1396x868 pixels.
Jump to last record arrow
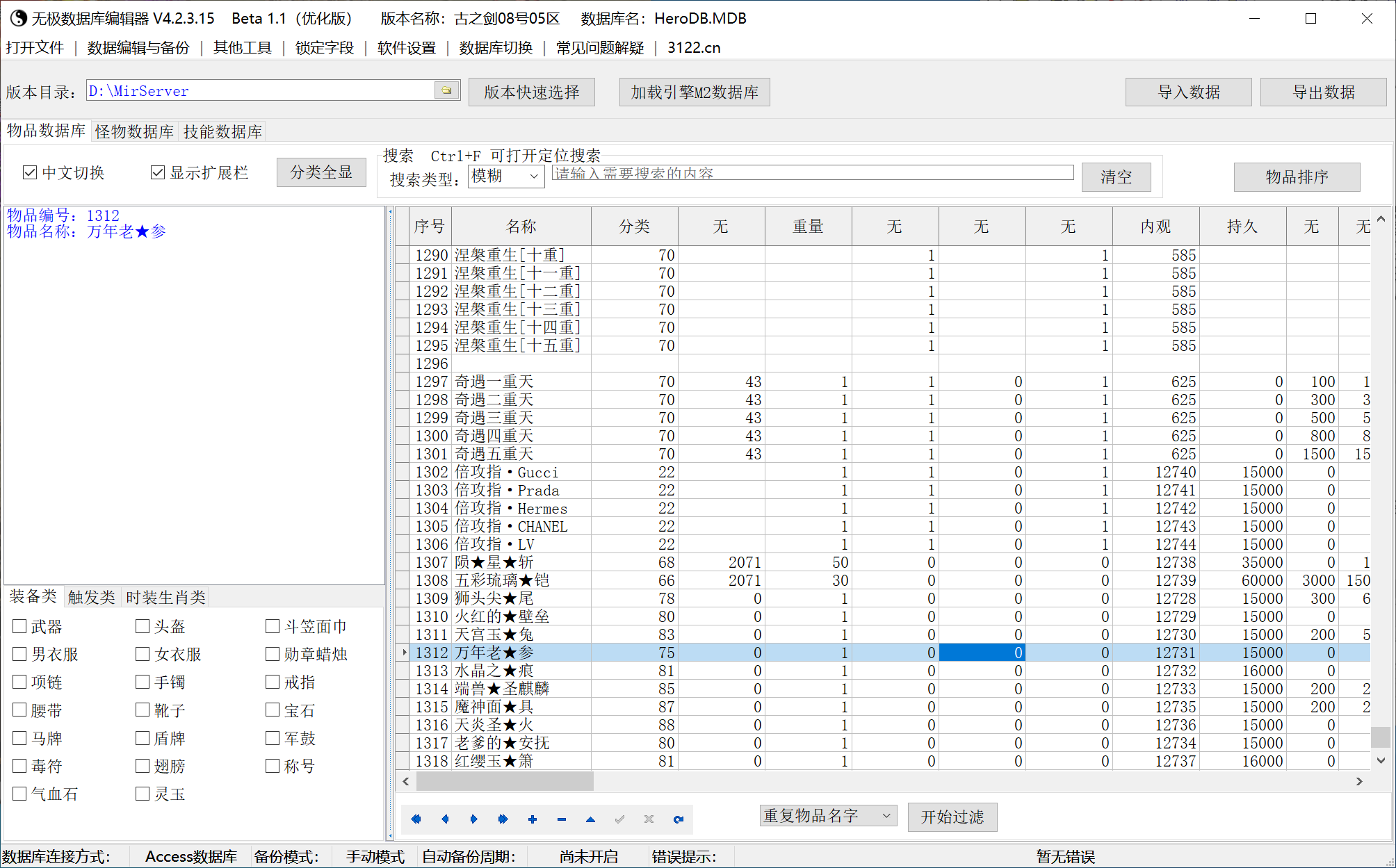click(x=503, y=819)
